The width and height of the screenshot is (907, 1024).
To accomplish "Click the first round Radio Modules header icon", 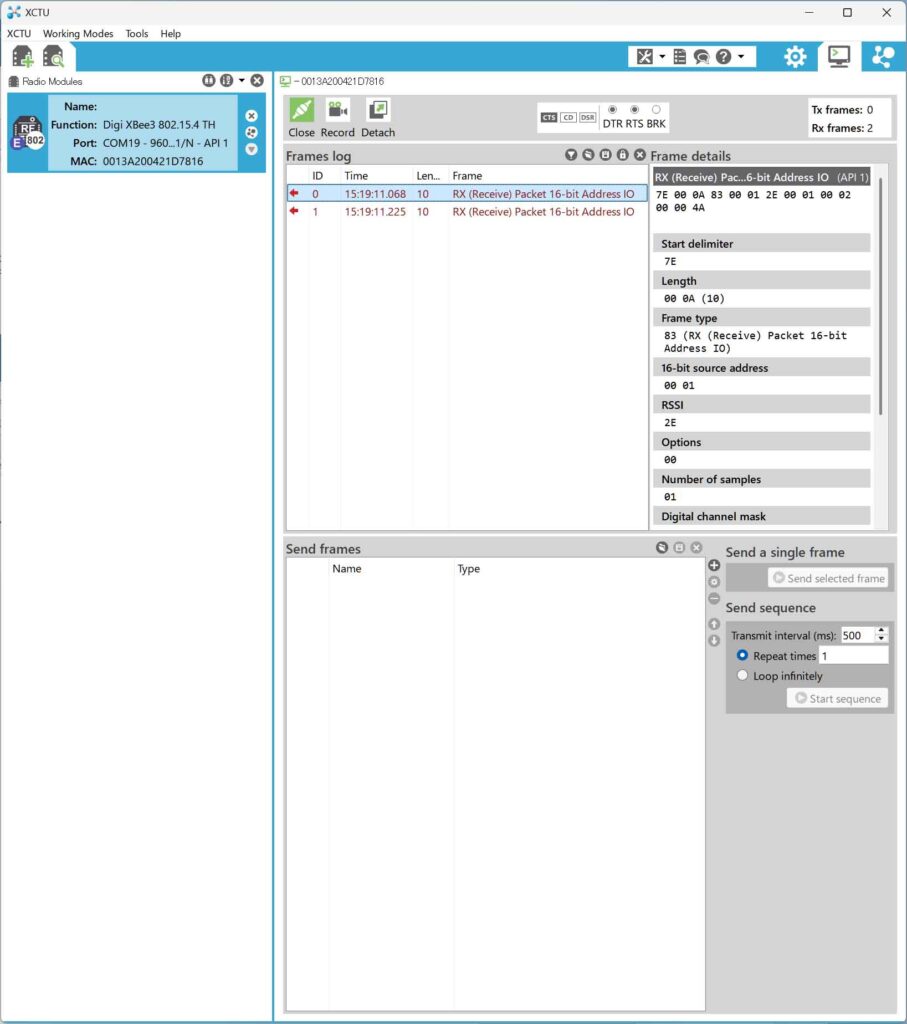I will coord(209,80).
